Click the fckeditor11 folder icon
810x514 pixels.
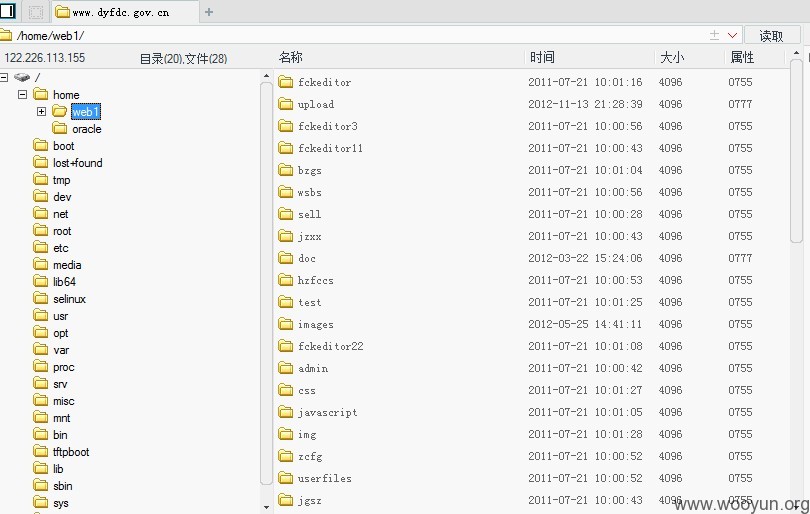click(286, 148)
